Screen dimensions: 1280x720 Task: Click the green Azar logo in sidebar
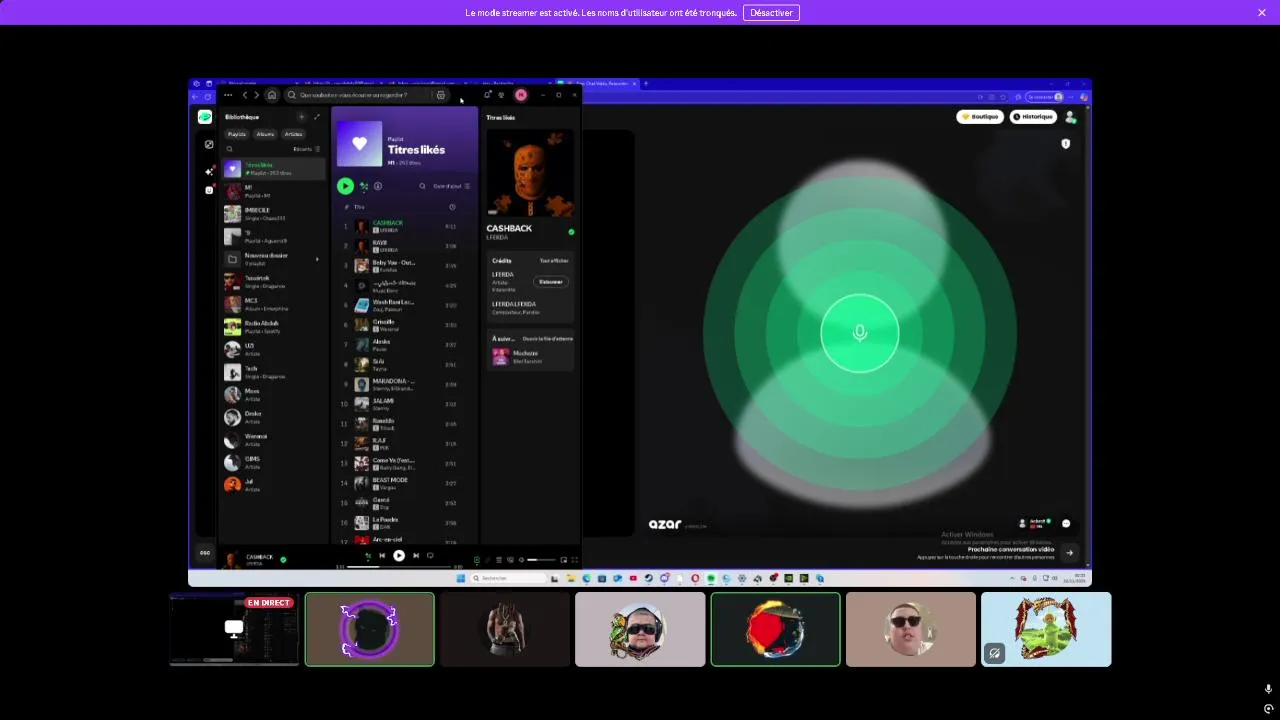pyautogui.click(x=205, y=117)
